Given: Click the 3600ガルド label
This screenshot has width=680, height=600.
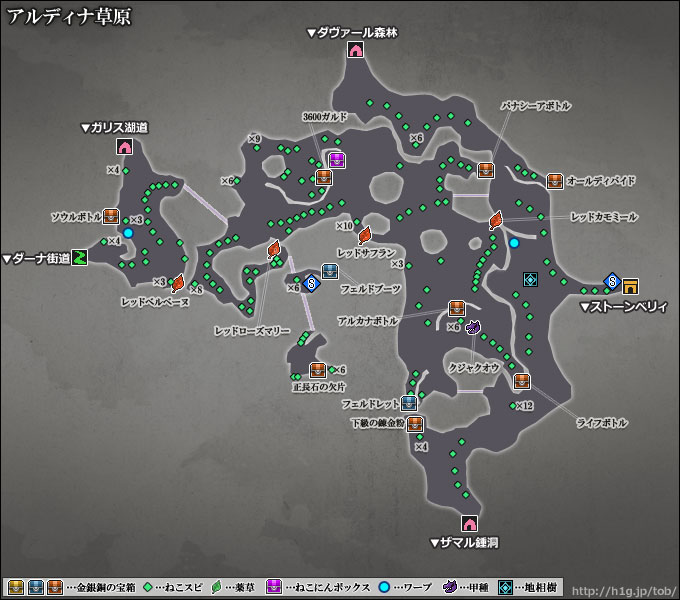Looking at the screenshot, I should coord(325,117).
